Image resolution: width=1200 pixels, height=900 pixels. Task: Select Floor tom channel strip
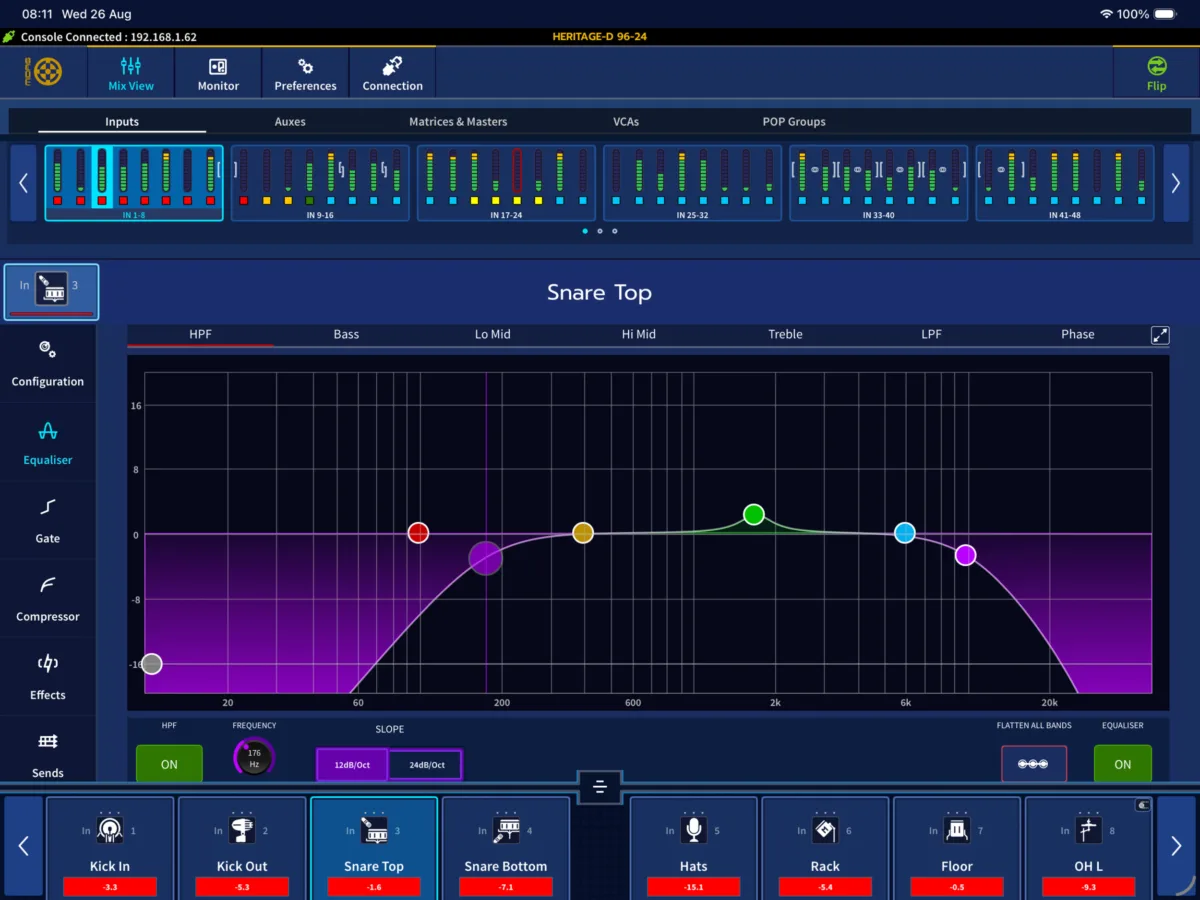957,847
